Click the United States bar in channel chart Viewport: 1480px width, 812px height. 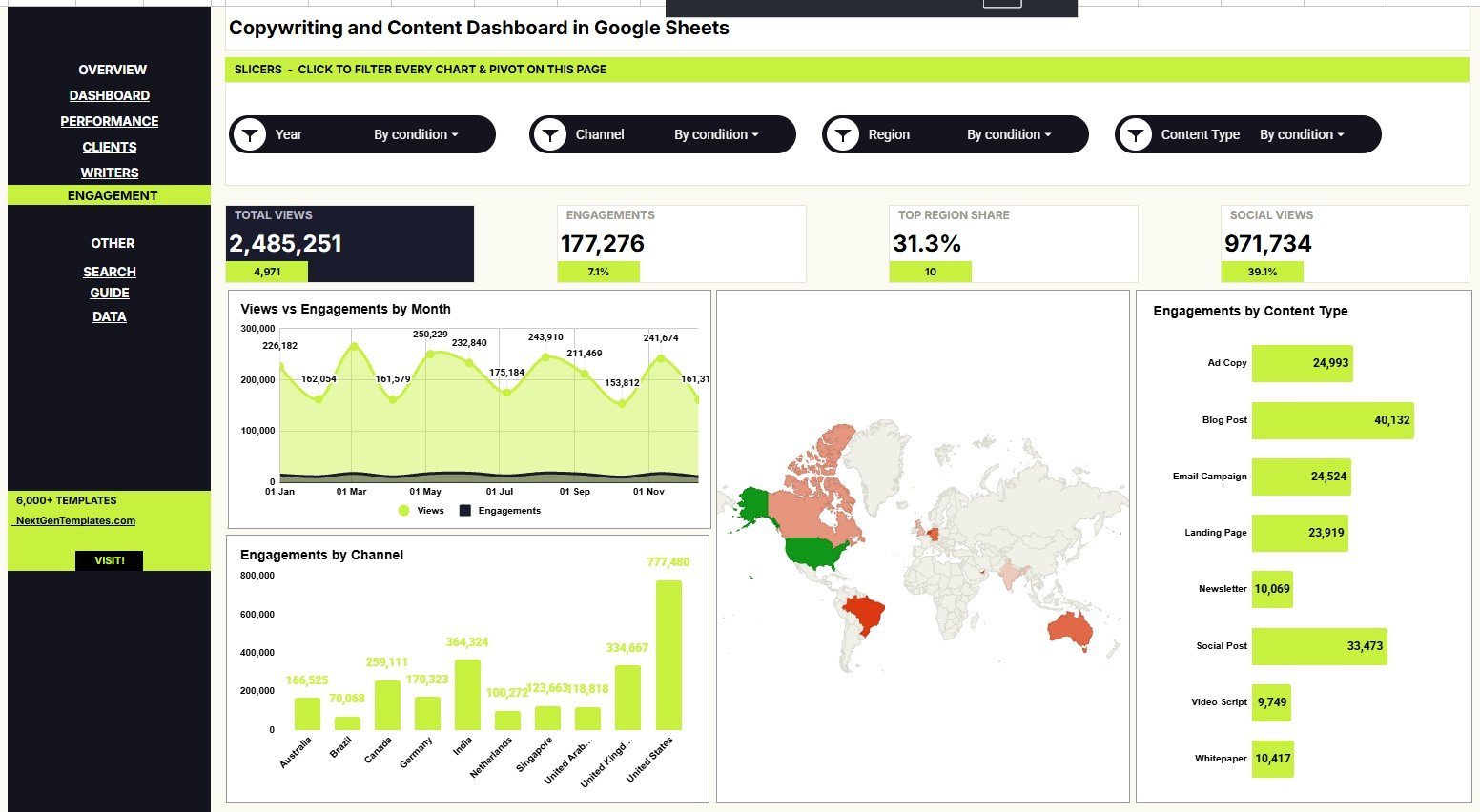668,655
